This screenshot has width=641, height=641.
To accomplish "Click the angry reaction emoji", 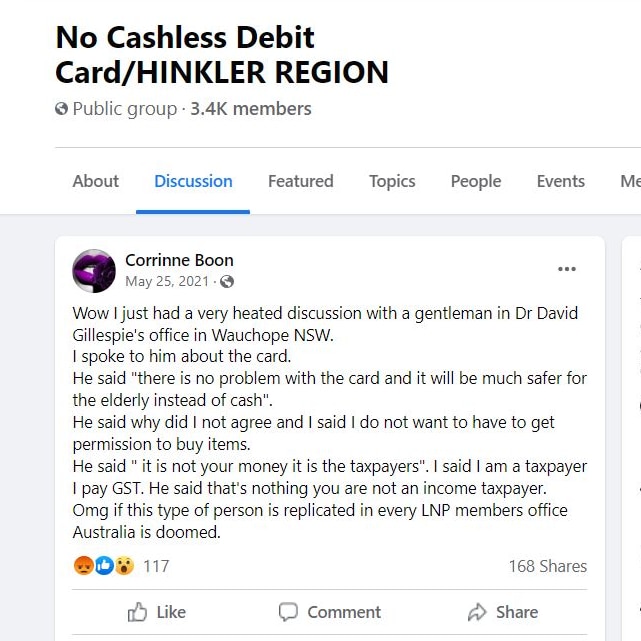I will (x=84, y=566).
